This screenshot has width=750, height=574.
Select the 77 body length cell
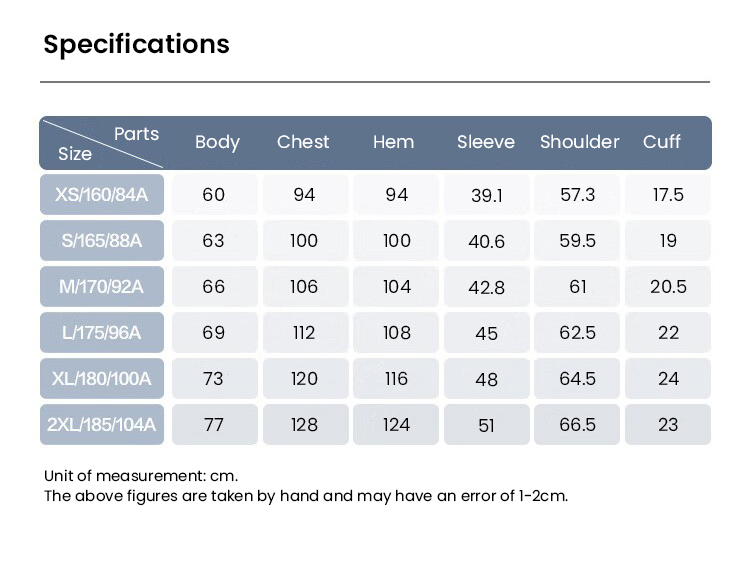[214, 425]
